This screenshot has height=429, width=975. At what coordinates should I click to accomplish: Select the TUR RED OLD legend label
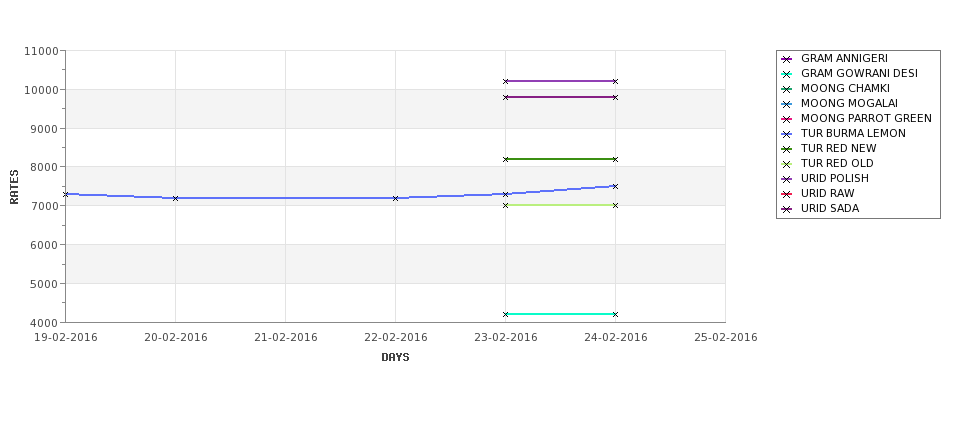(x=837, y=164)
